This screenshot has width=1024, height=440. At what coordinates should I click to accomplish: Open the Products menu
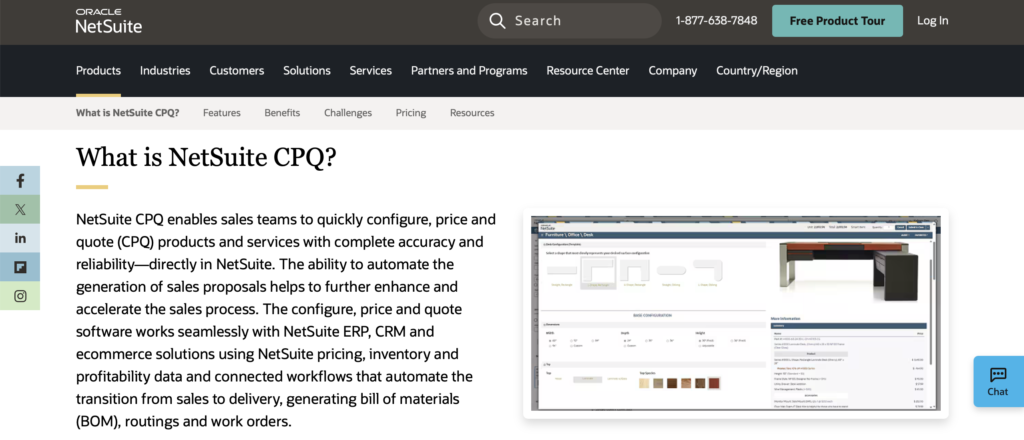99,71
